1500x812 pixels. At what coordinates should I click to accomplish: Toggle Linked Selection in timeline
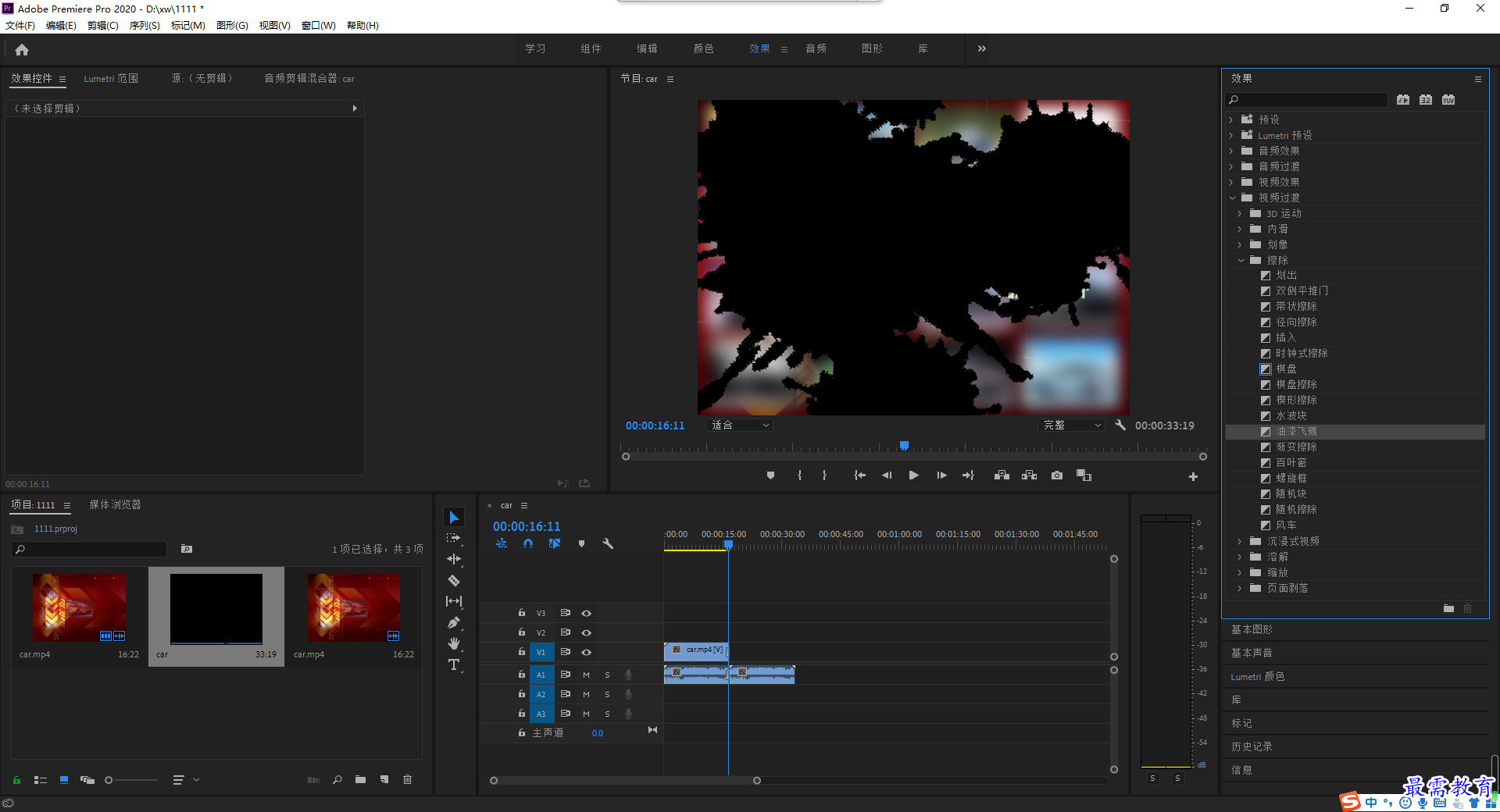pos(555,543)
